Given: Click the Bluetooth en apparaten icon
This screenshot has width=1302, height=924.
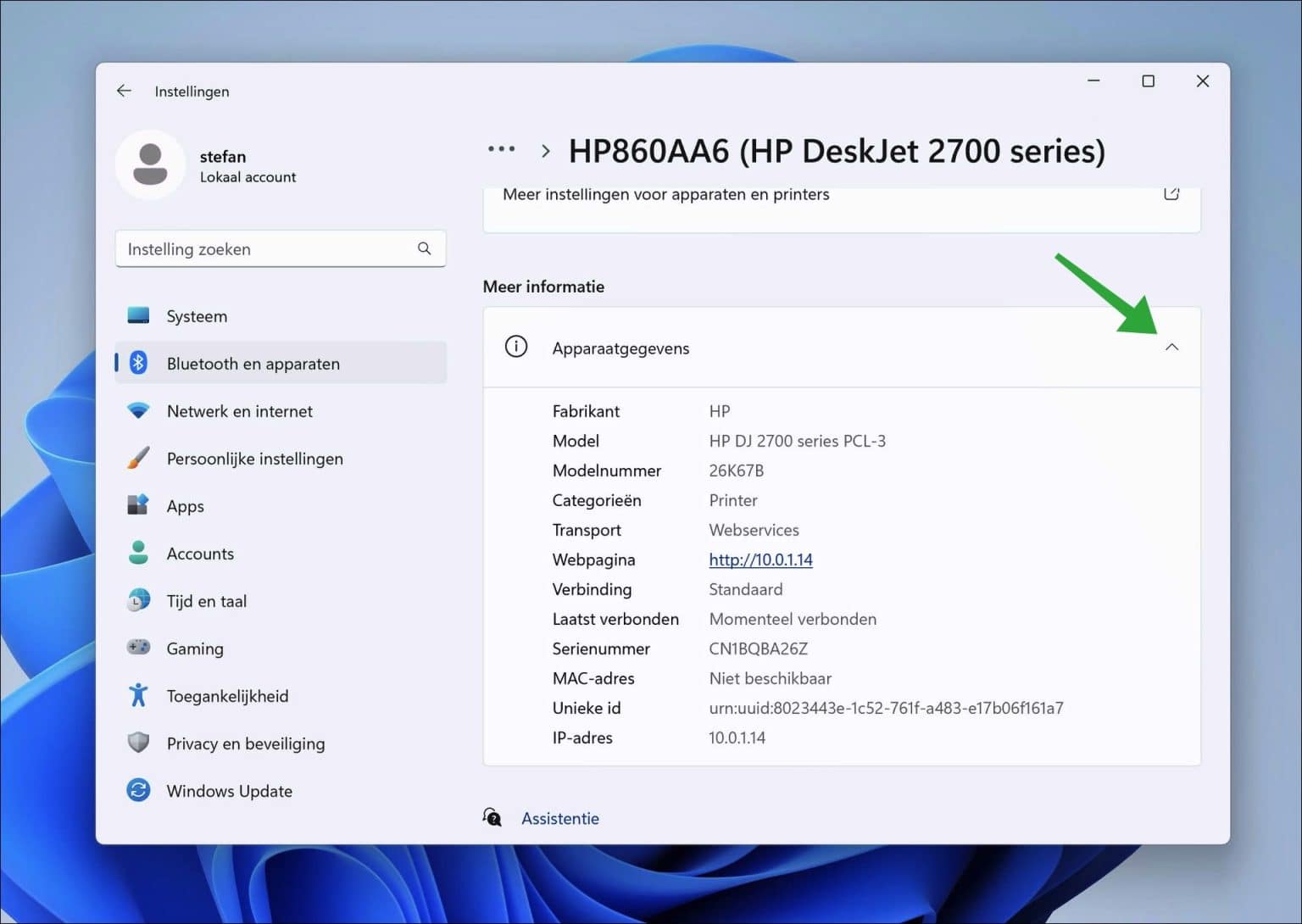Looking at the screenshot, I should click(138, 362).
